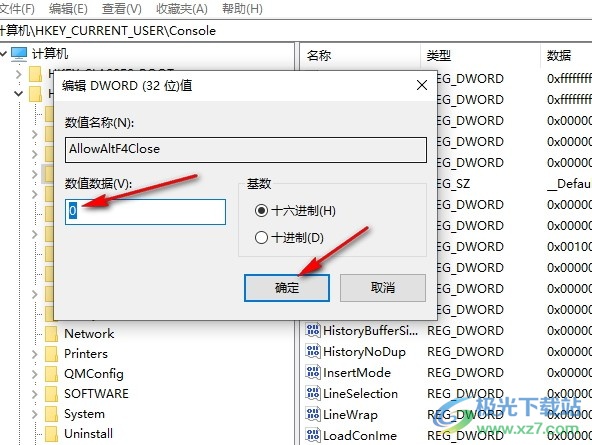This screenshot has width=592, height=445.
Task: Open the 编辑(E) menu
Action: (x=68, y=8)
